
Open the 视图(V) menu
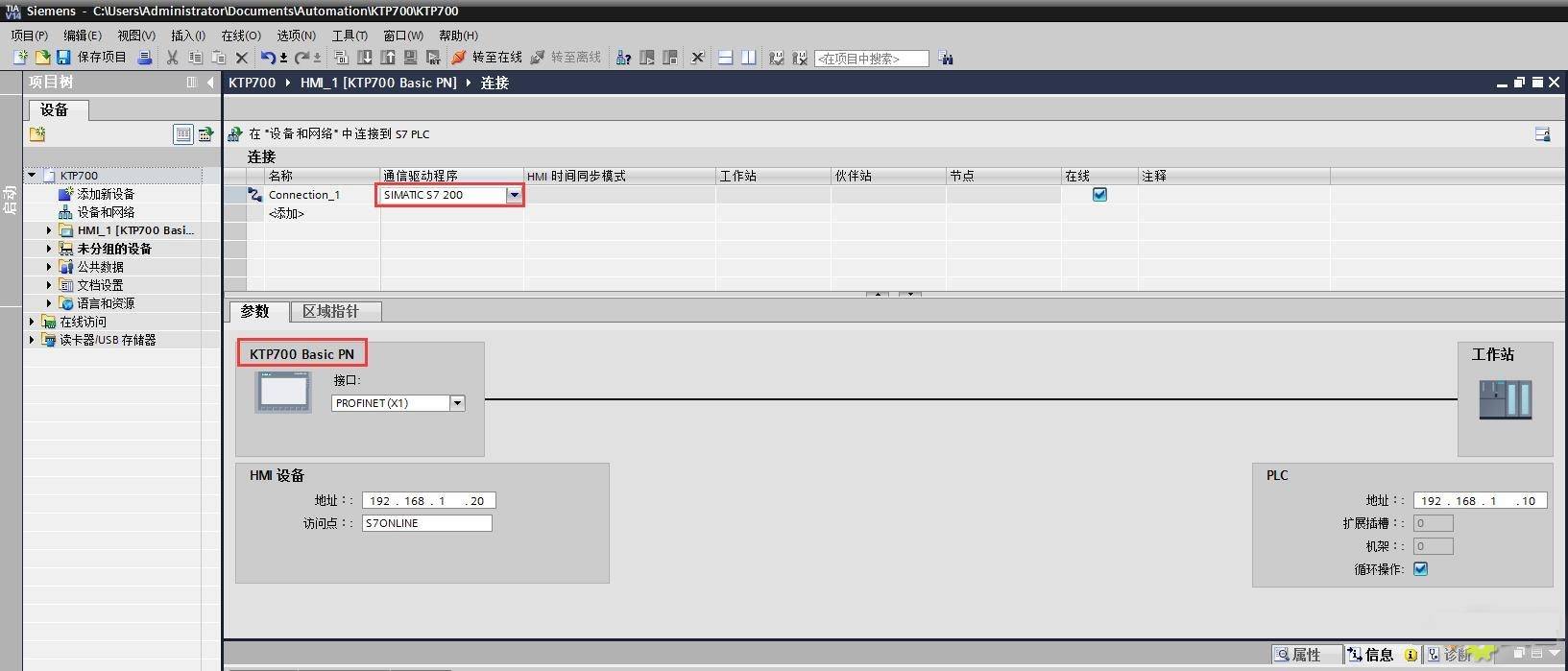(x=136, y=35)
